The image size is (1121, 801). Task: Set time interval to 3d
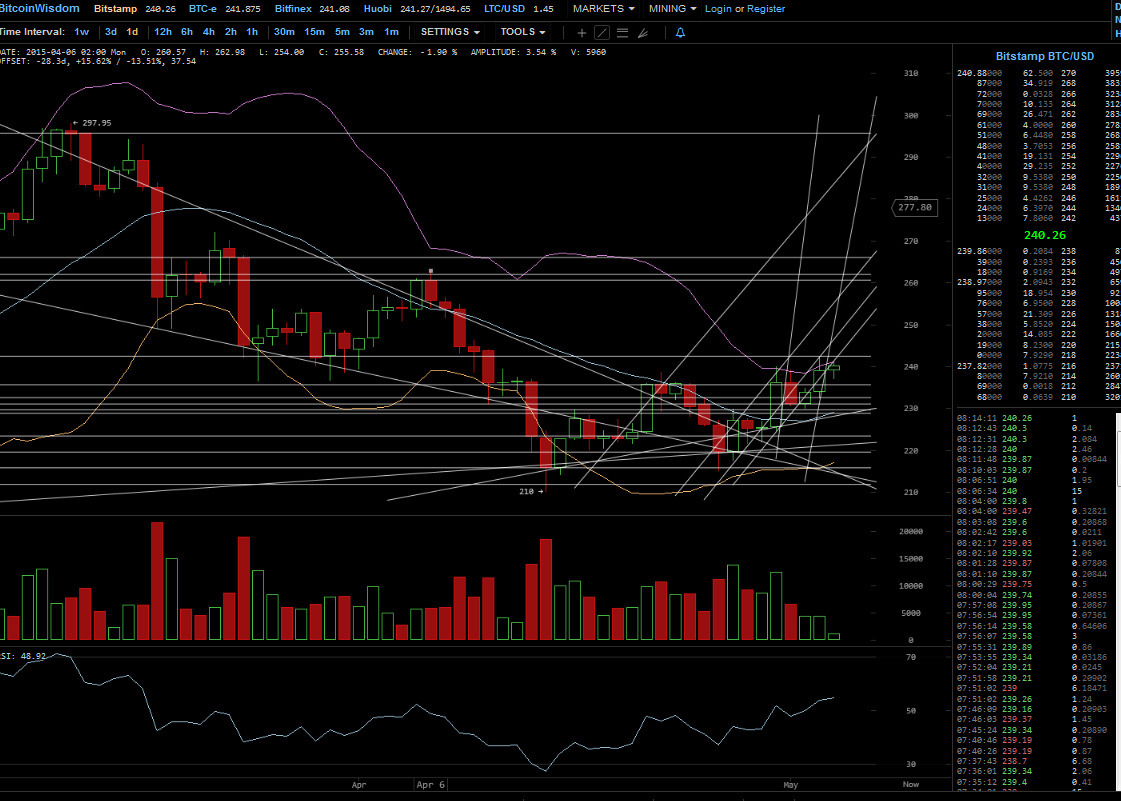pos(111,31)
